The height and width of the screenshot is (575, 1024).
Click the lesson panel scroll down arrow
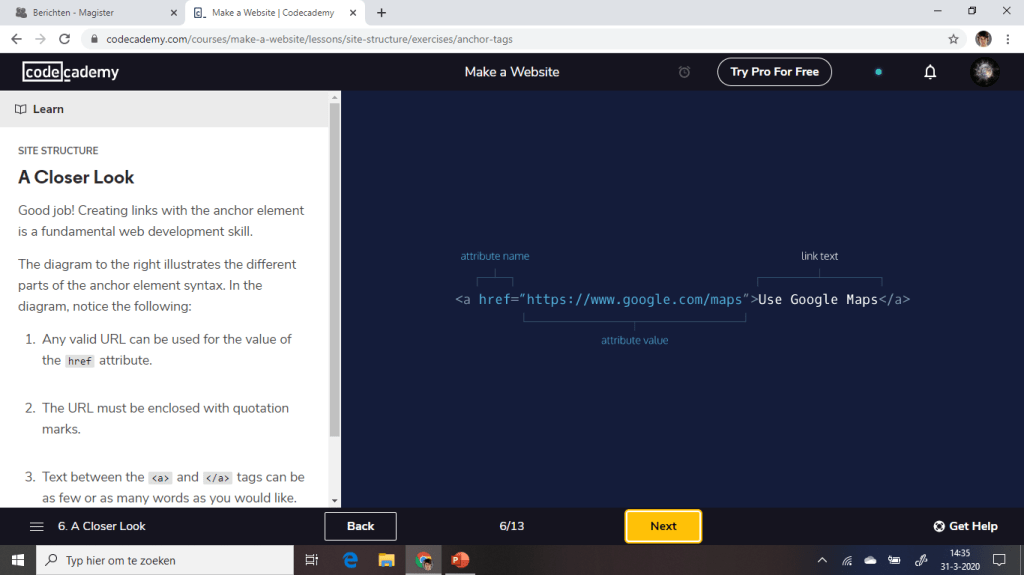pos(335,501)
